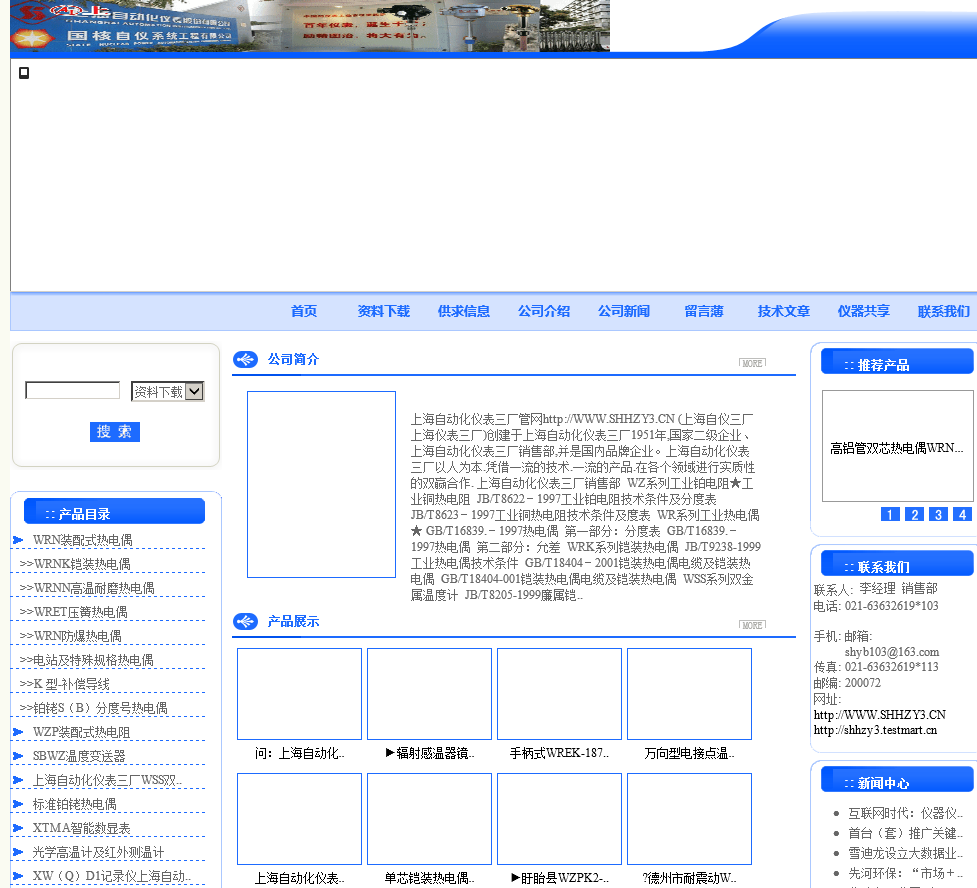Open 公司新闻 navigation item

tap(624, 311)
